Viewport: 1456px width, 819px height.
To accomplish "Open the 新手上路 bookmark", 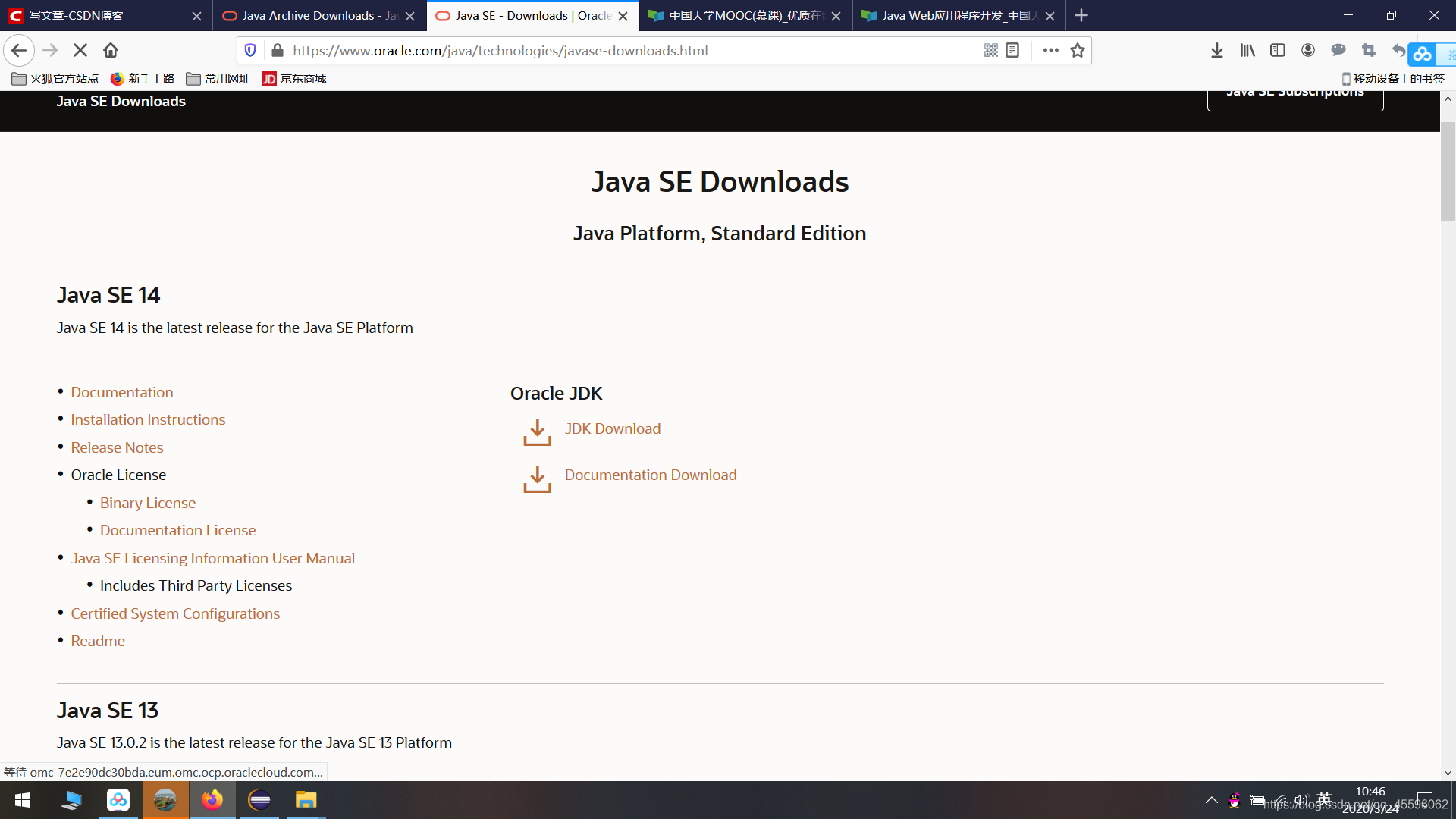I will 143,79.
